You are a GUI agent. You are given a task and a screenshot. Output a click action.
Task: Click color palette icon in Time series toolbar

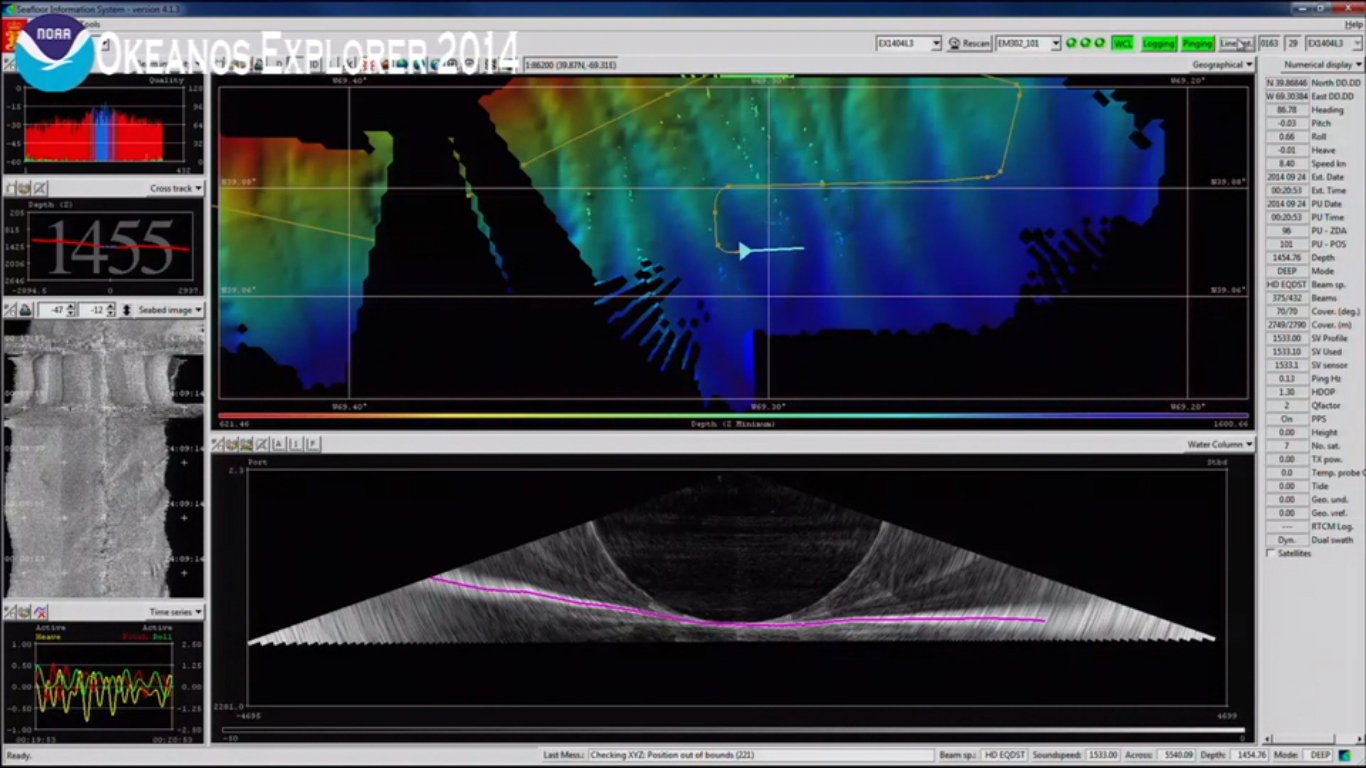tap(25, 612)
